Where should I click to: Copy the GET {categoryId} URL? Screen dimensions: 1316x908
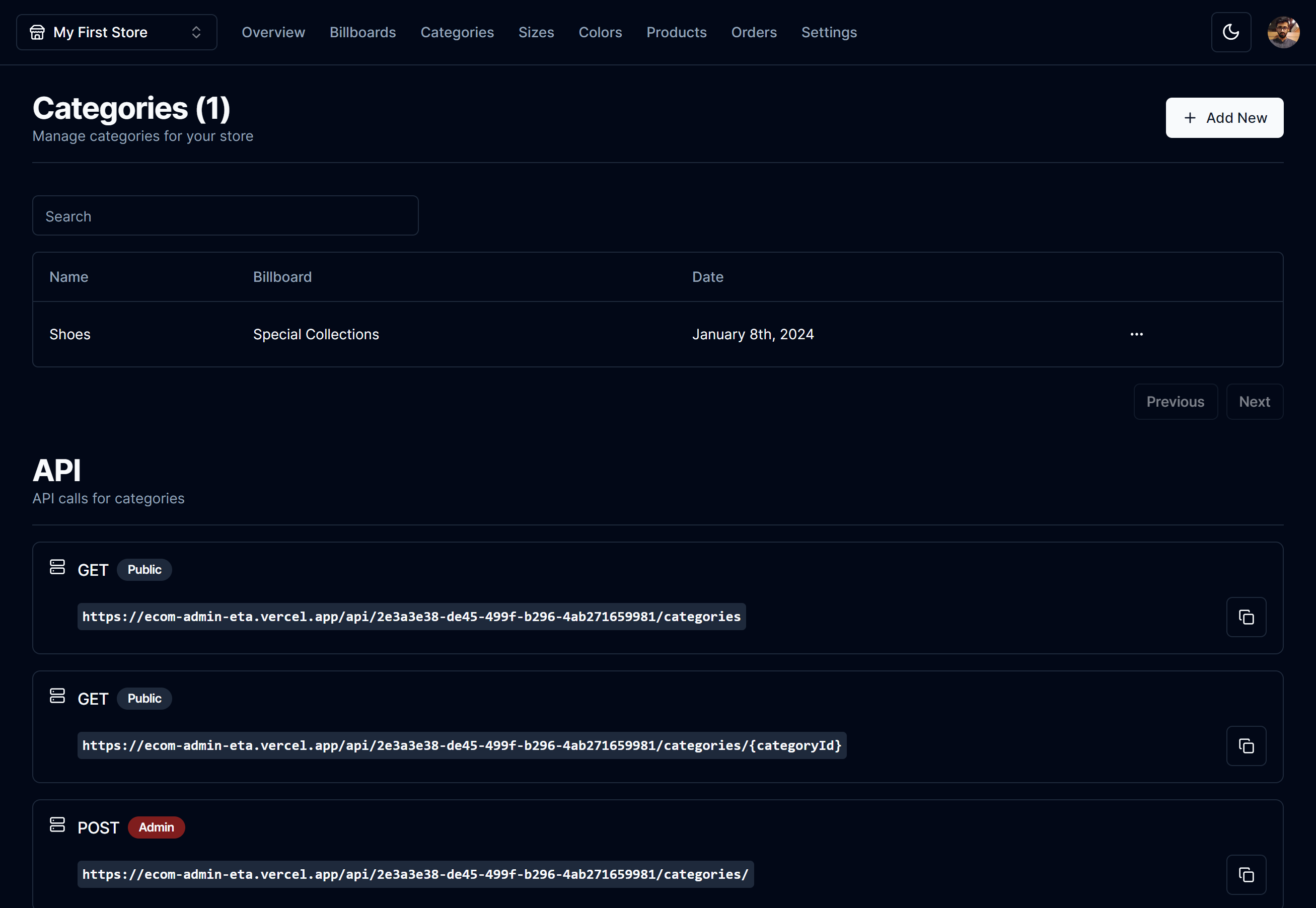pyautogui.click(x=1246, y=746)
